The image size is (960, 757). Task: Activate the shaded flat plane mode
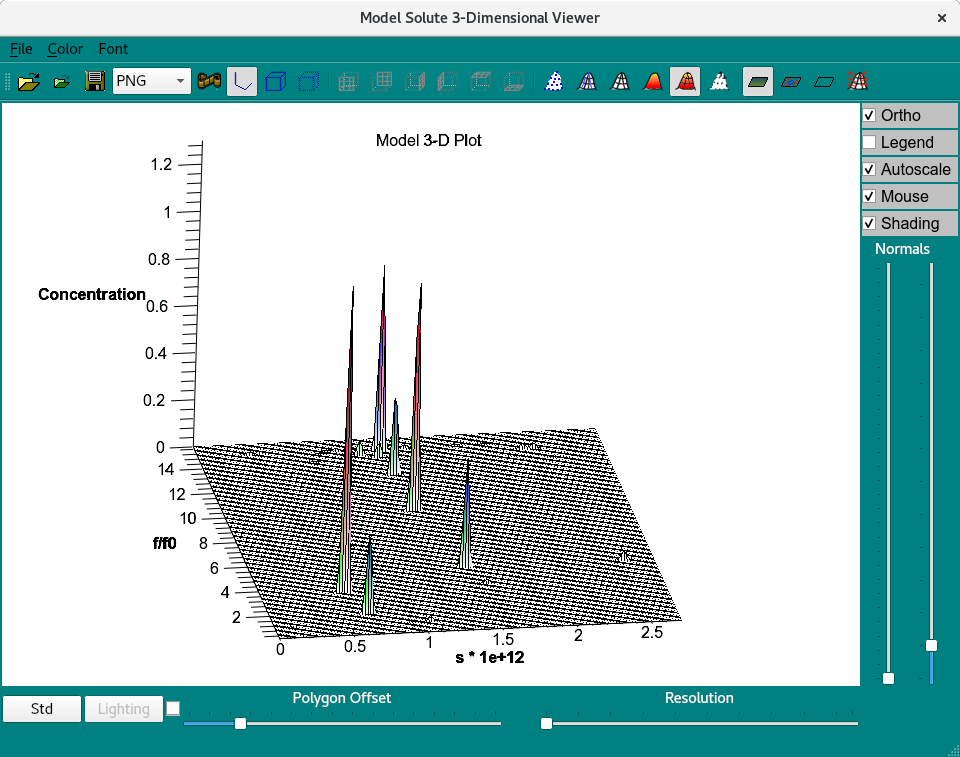pyautogui.click(x=757, y=82)
